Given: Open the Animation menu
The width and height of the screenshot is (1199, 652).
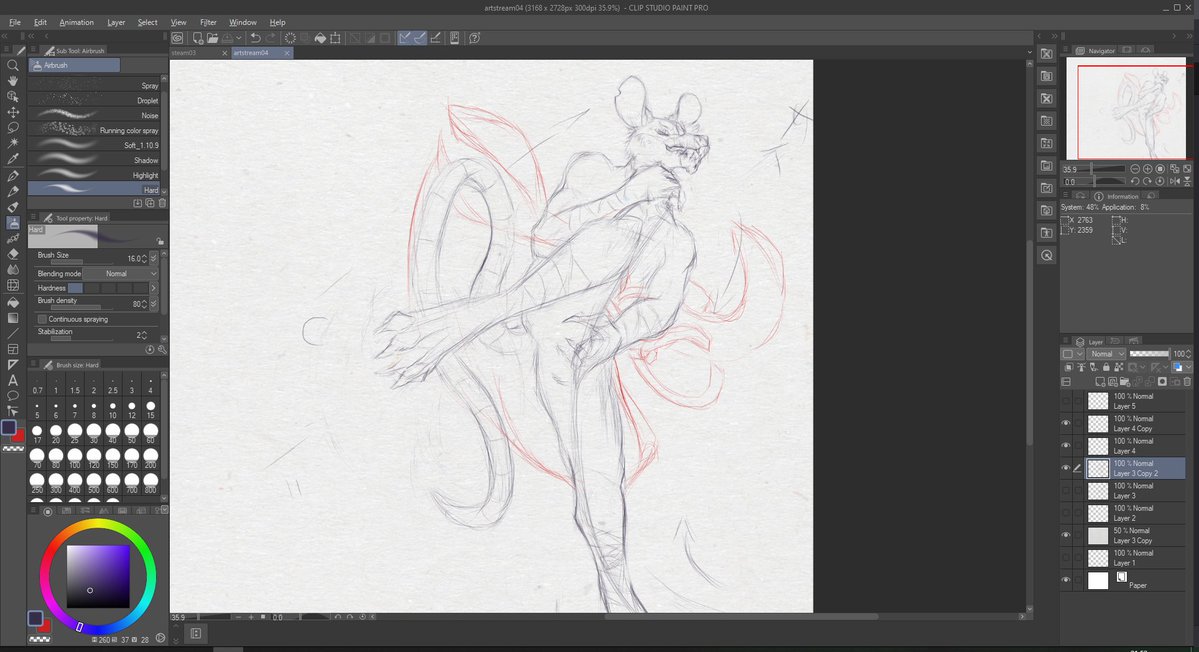Looking at the screenshot, I should tap(76, 22).
